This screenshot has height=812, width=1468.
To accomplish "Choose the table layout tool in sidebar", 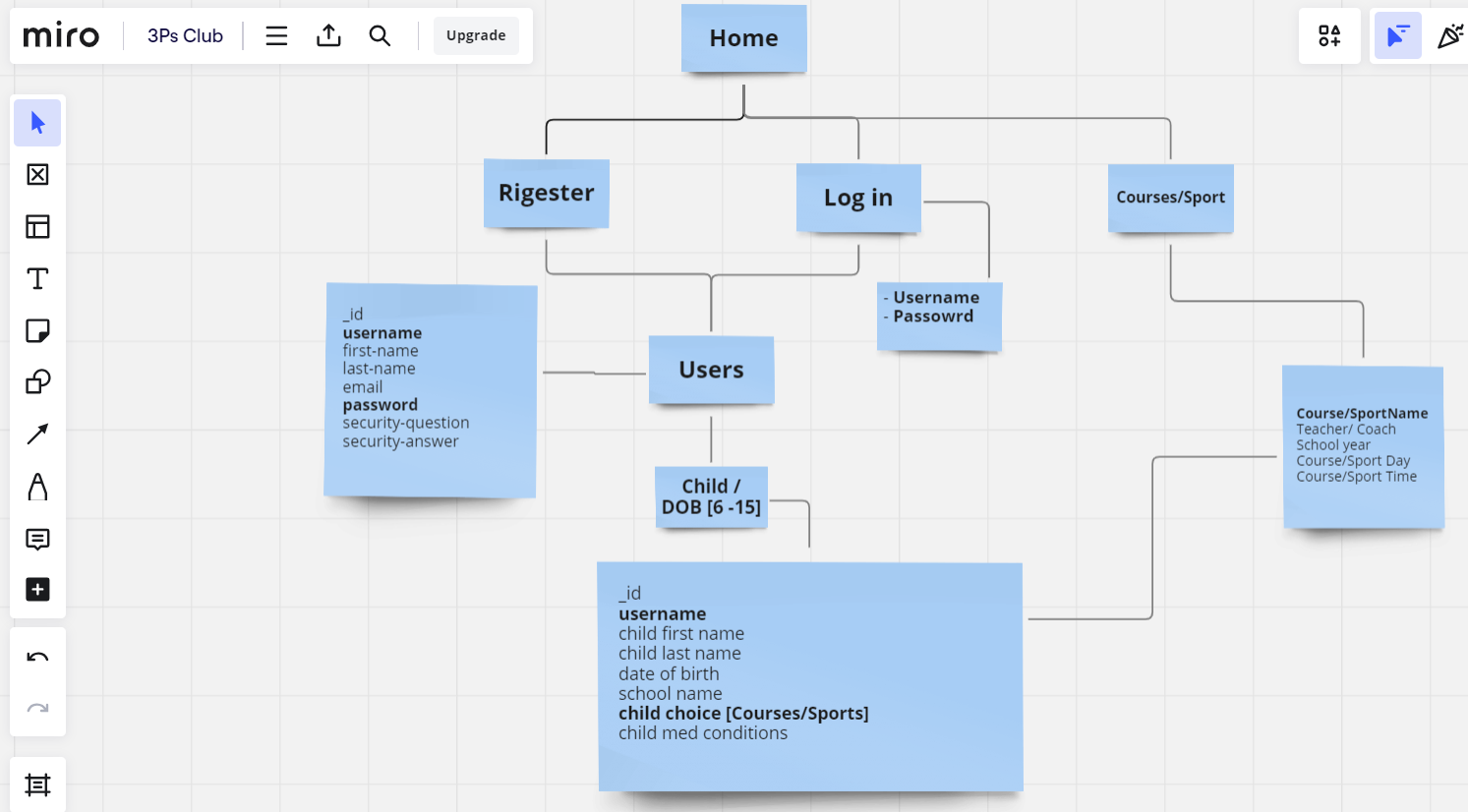I will pos(37,227).
